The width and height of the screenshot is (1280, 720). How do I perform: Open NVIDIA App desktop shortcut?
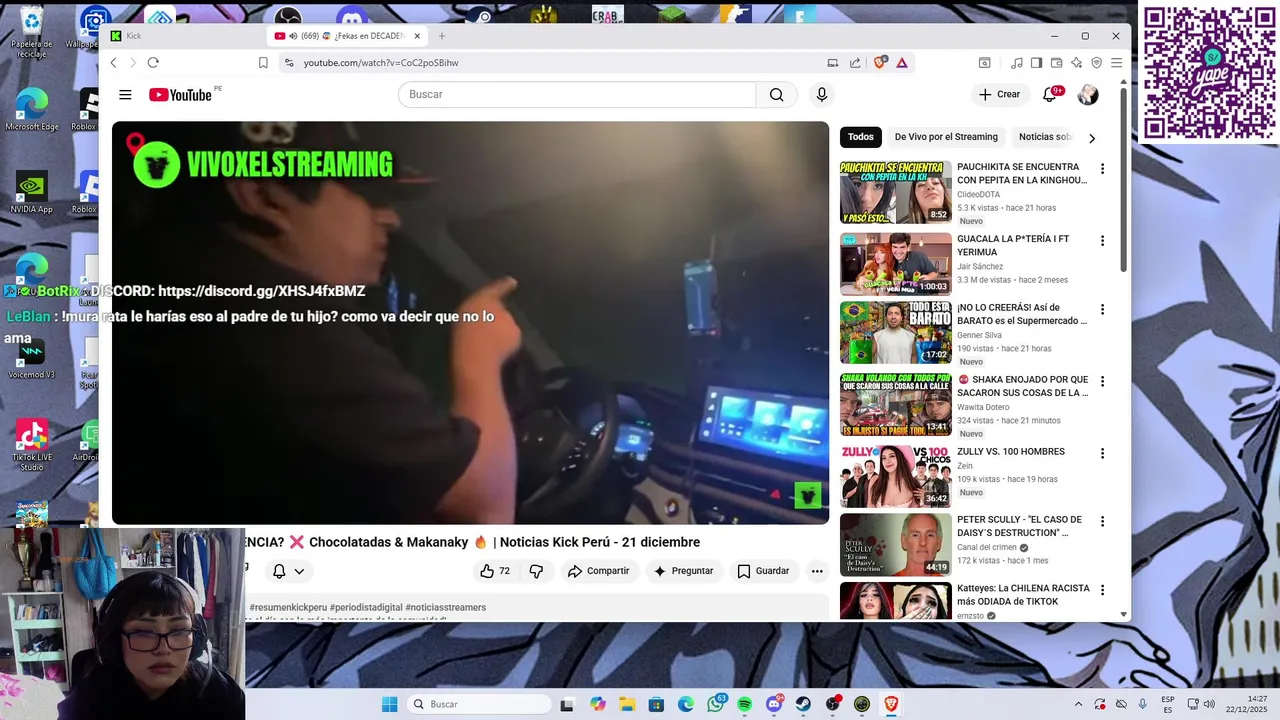click(x=32, y=192)
